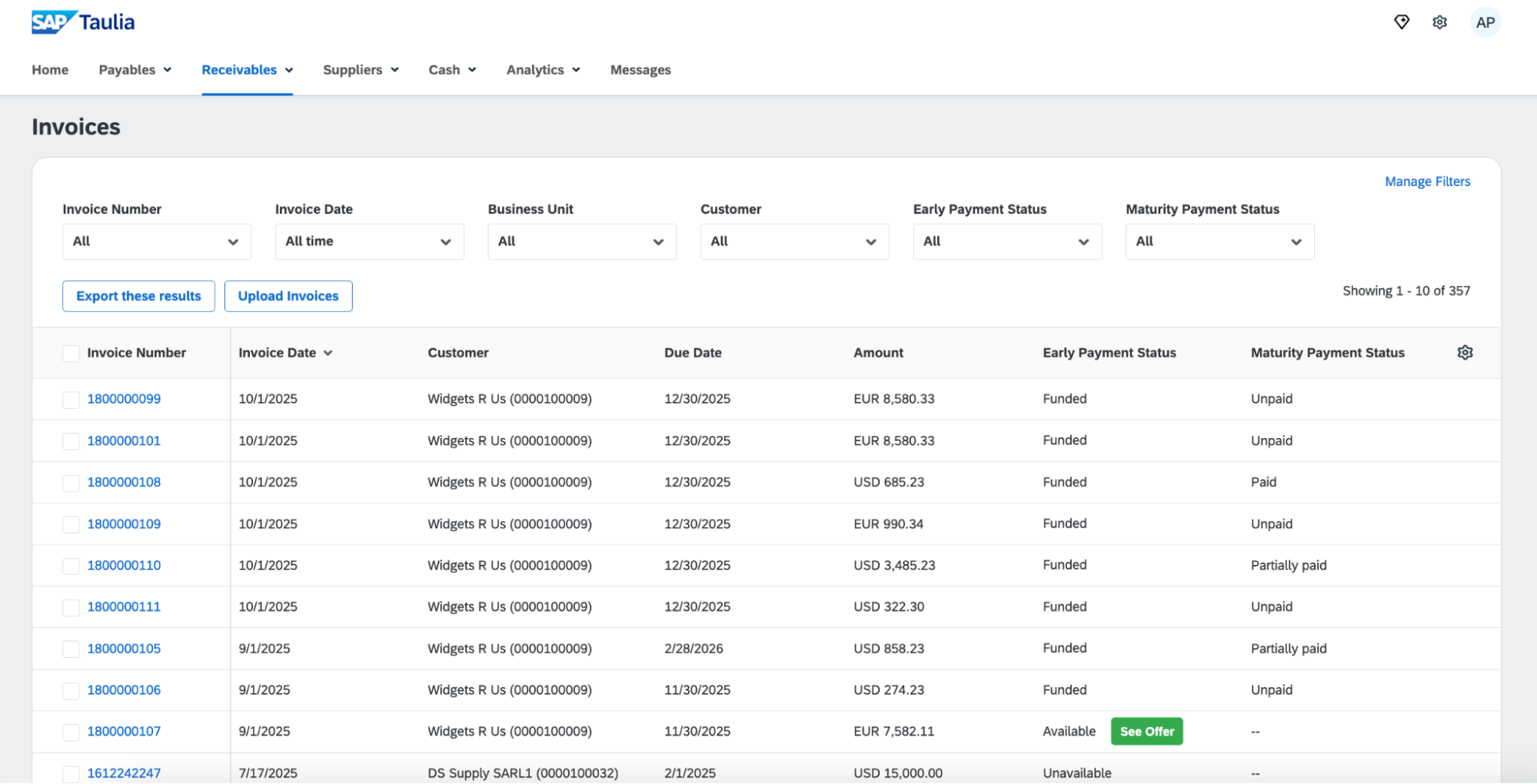This screenshot has height=784, width=1537.
Task: Click the Export these results button
Action: 138,296
